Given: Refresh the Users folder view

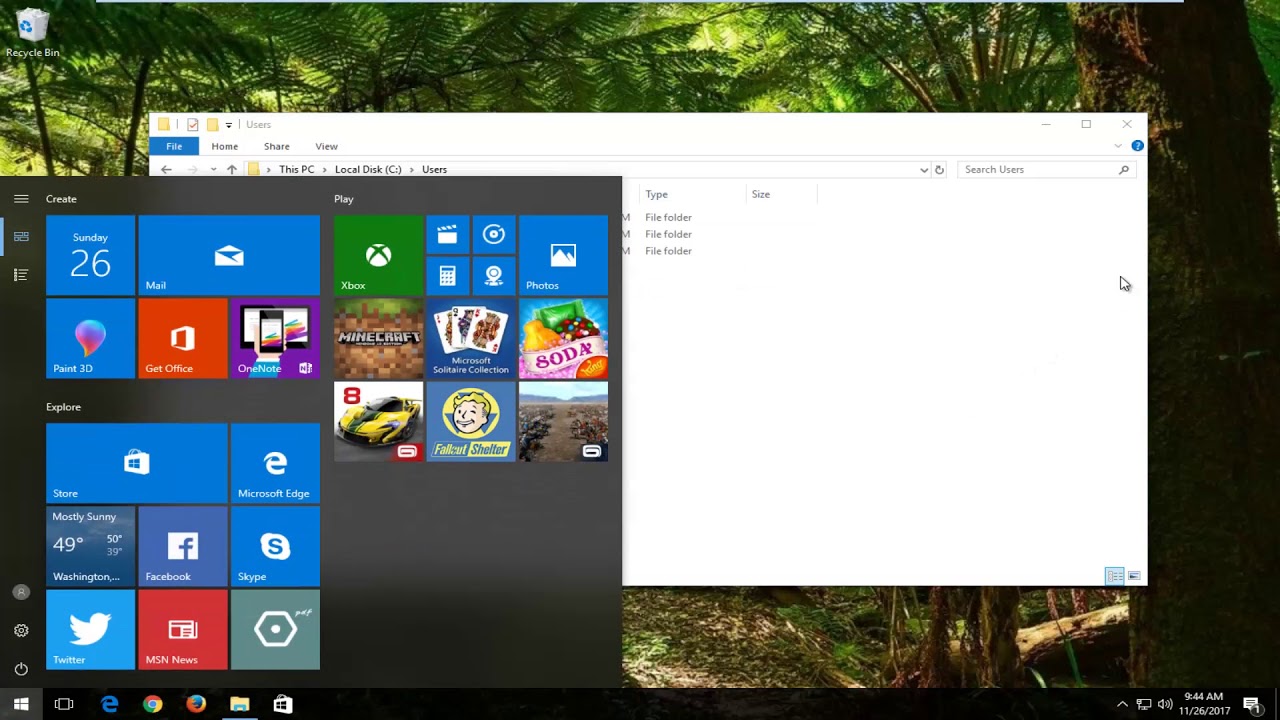Looking at the screenshot, I should pyautogui.click(x=939, y=170).
